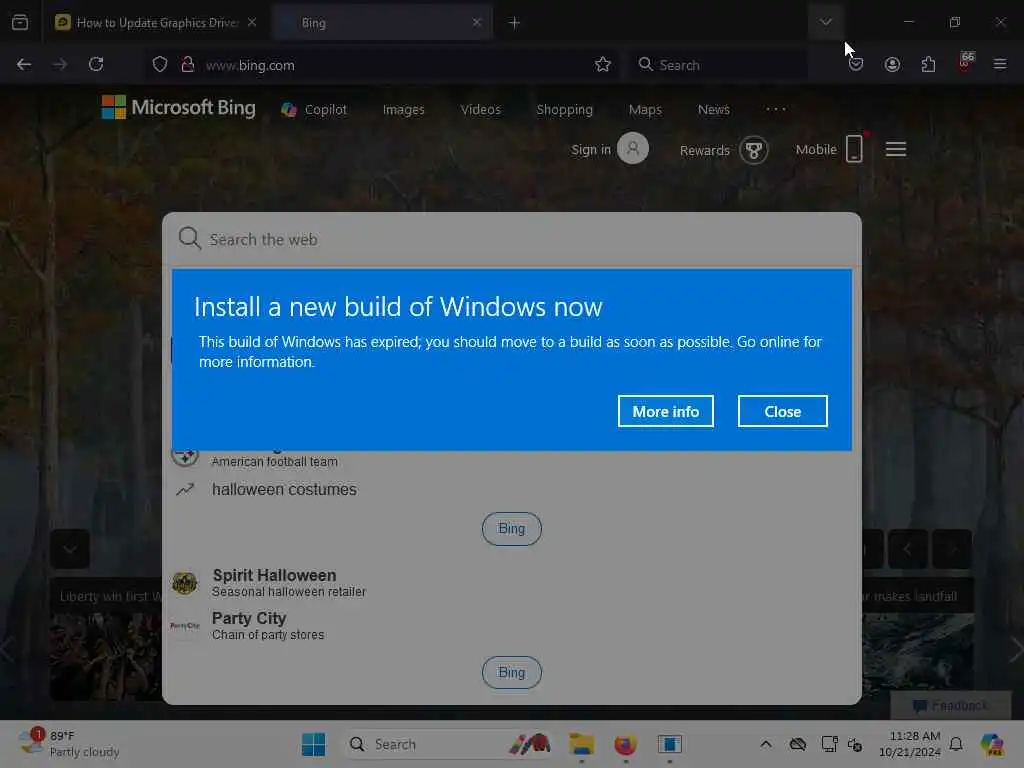Open Pocket save icon in toolbar

(856, 65)
